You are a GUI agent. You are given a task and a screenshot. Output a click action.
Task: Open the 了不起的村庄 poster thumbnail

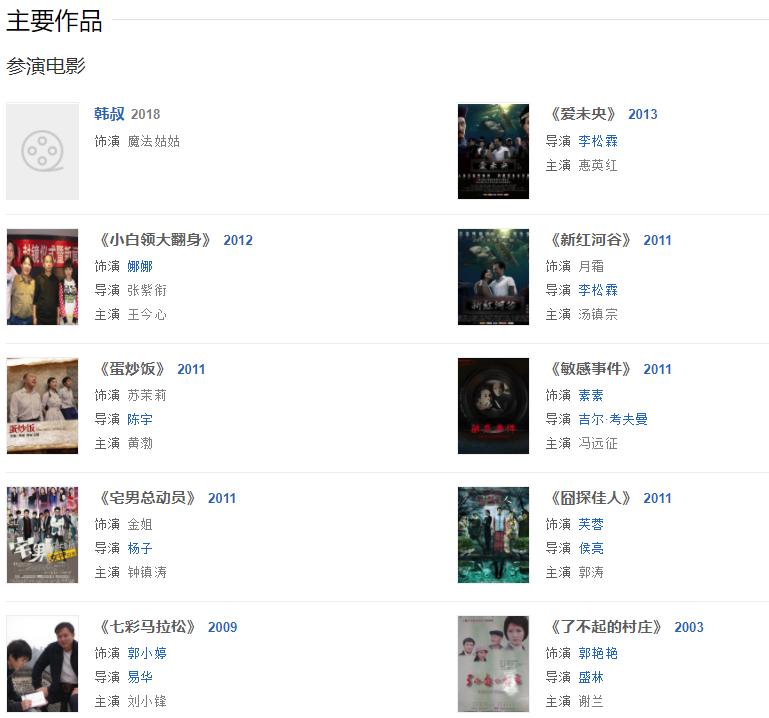click(x=493, y=664)
